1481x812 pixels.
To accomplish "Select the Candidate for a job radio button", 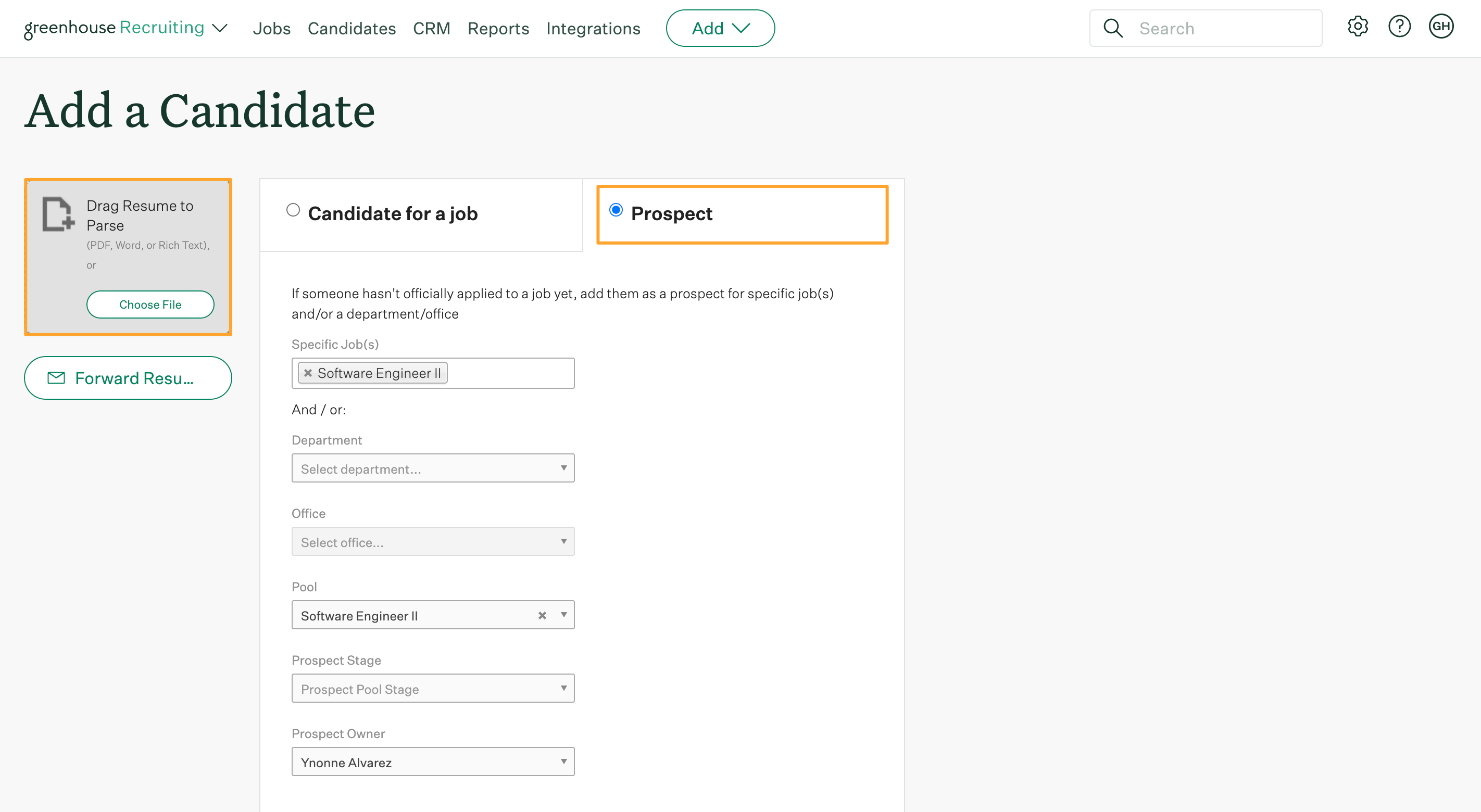I will (x=292, y=211).
